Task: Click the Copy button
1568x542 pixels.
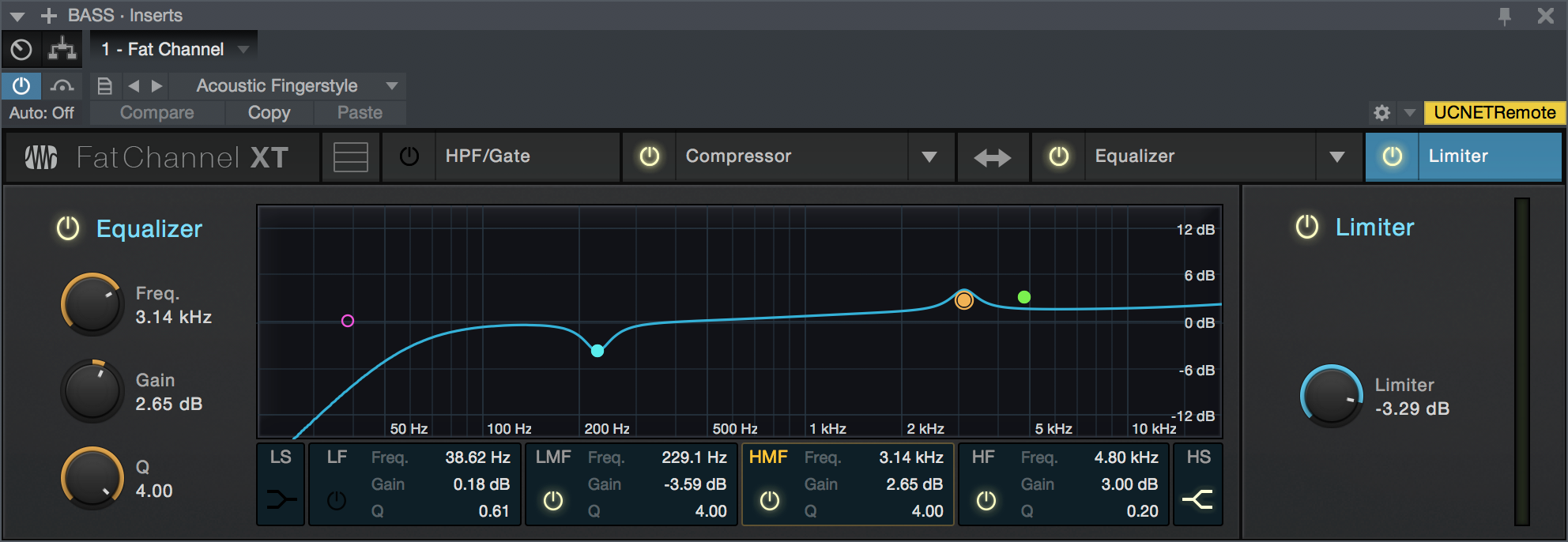Action: [269, 113]
